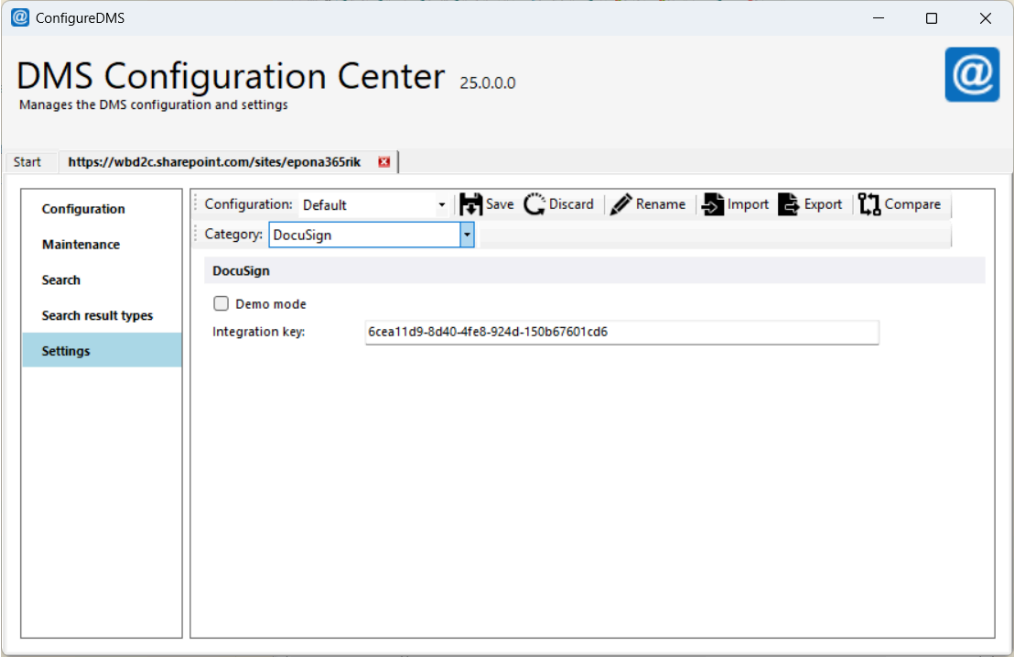Click the DocuSign section header
Screen dimensions: 1014x658
tap(594, 270)
